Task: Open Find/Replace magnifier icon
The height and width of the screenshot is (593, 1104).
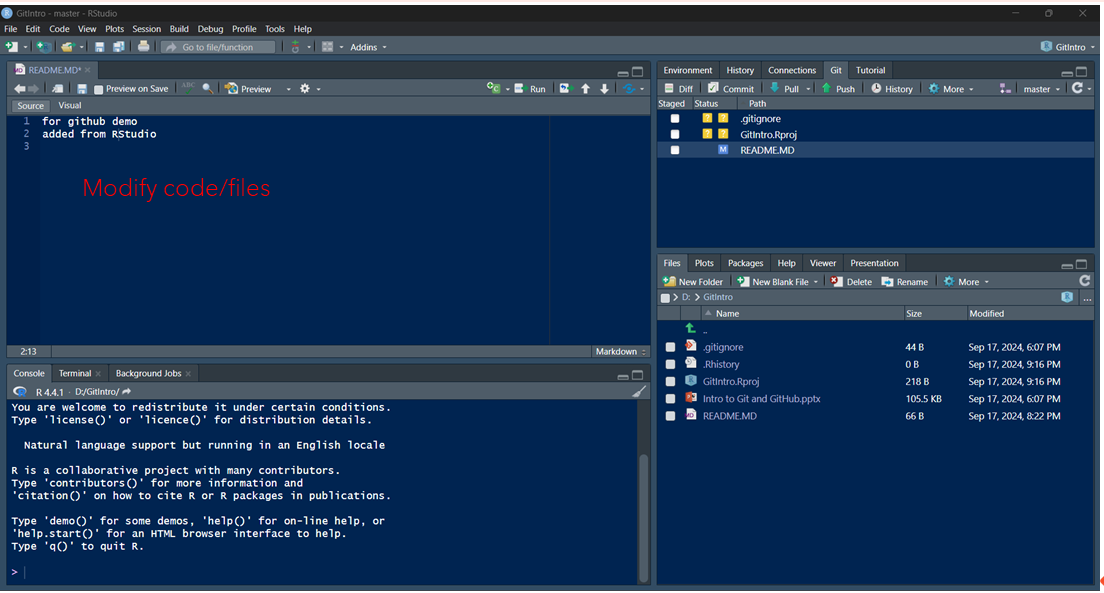Action: [207, 89]
